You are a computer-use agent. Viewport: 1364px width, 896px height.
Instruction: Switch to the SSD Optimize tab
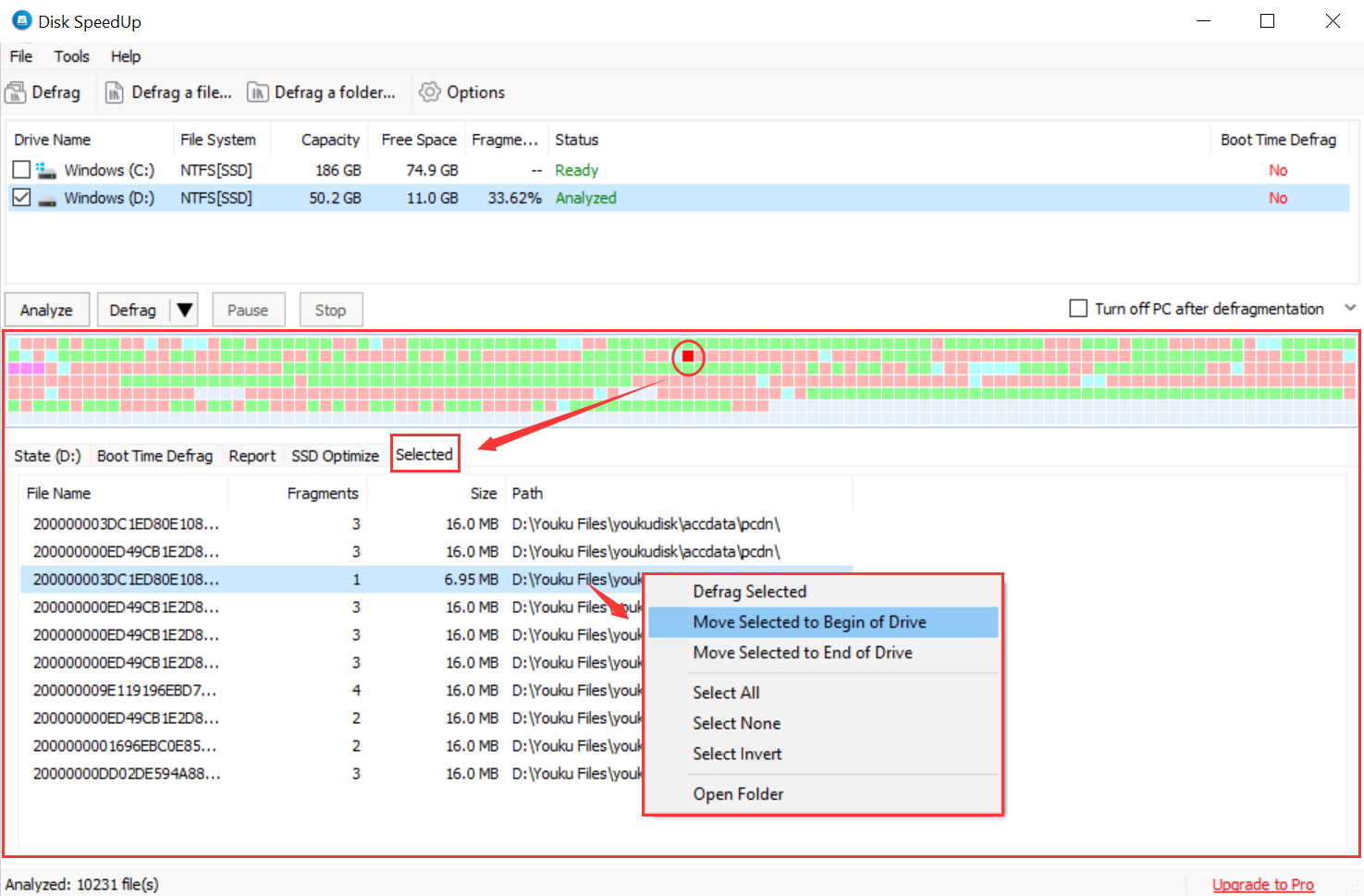[x=335, y=455]
